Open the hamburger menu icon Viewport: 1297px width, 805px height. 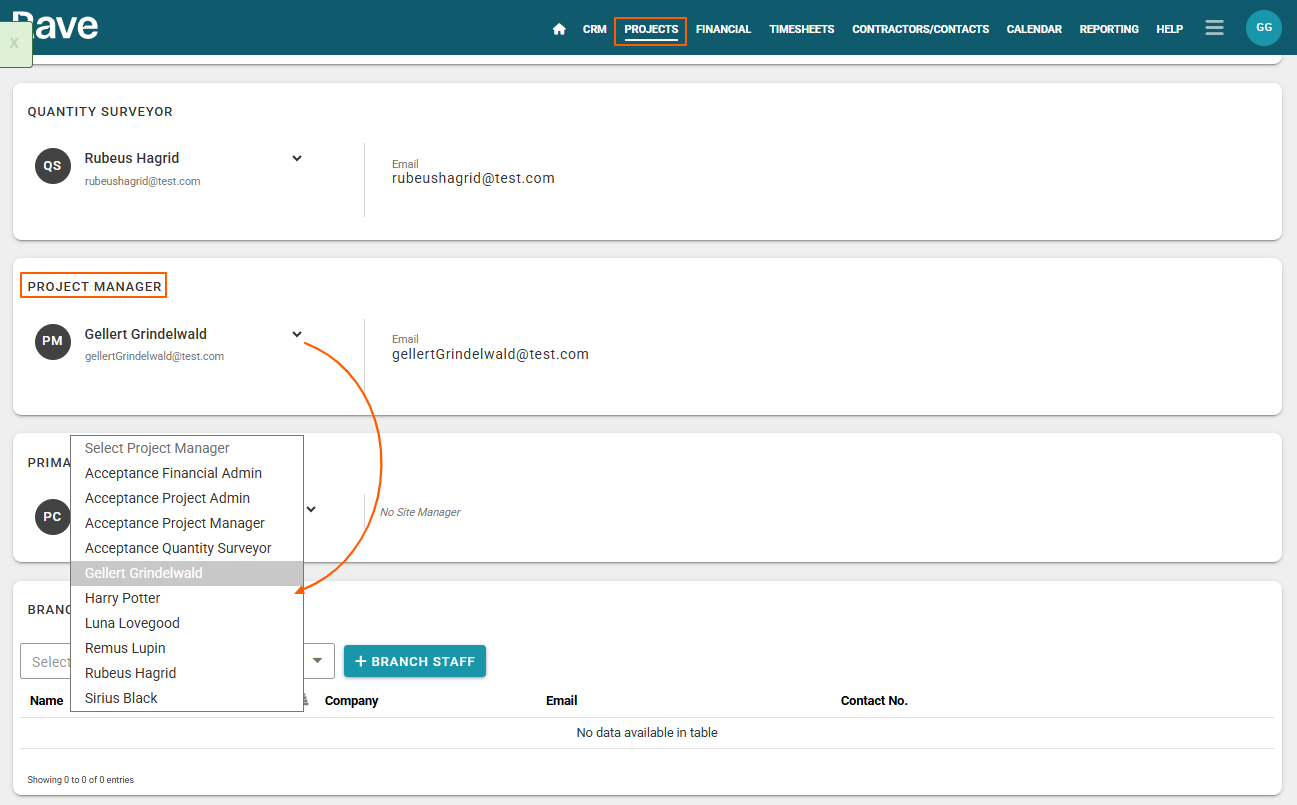pos(1214,28)
